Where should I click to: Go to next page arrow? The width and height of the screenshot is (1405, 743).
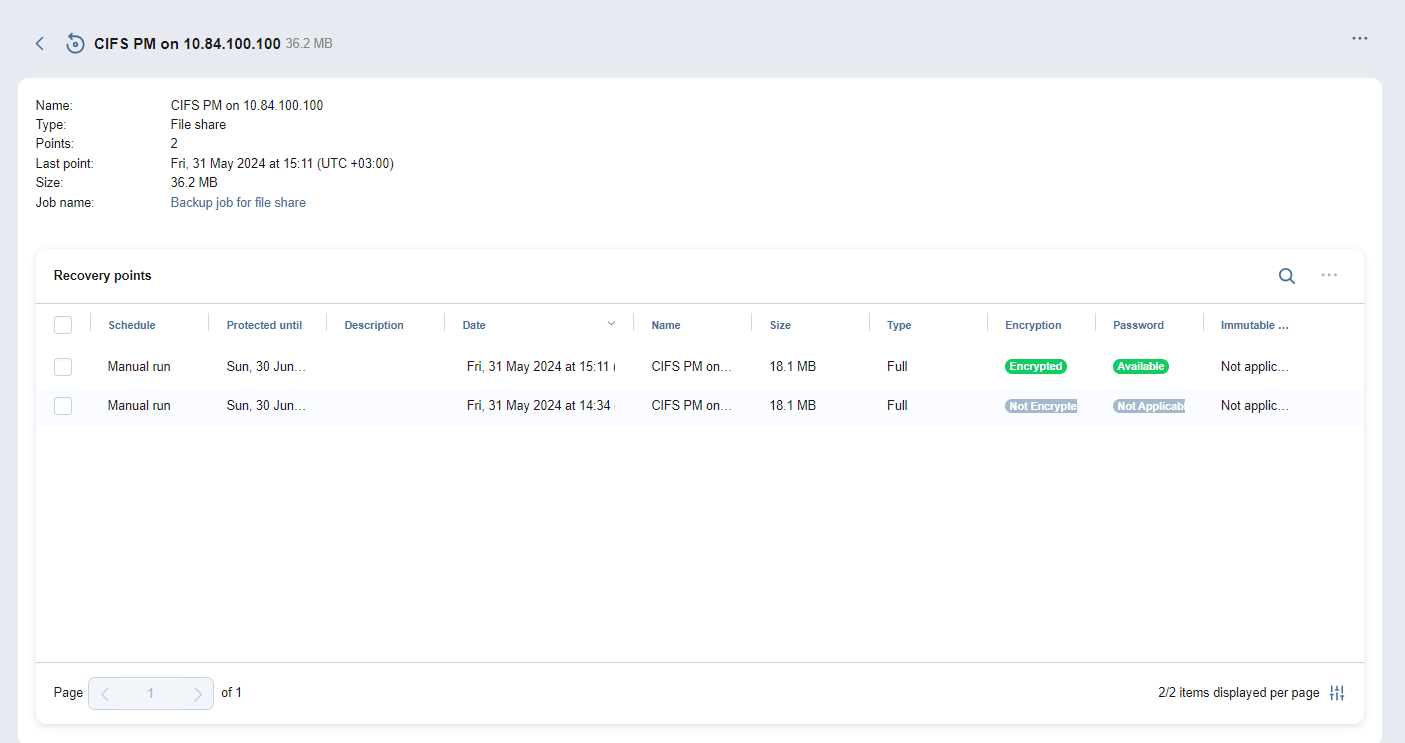(x=197, y=694)
